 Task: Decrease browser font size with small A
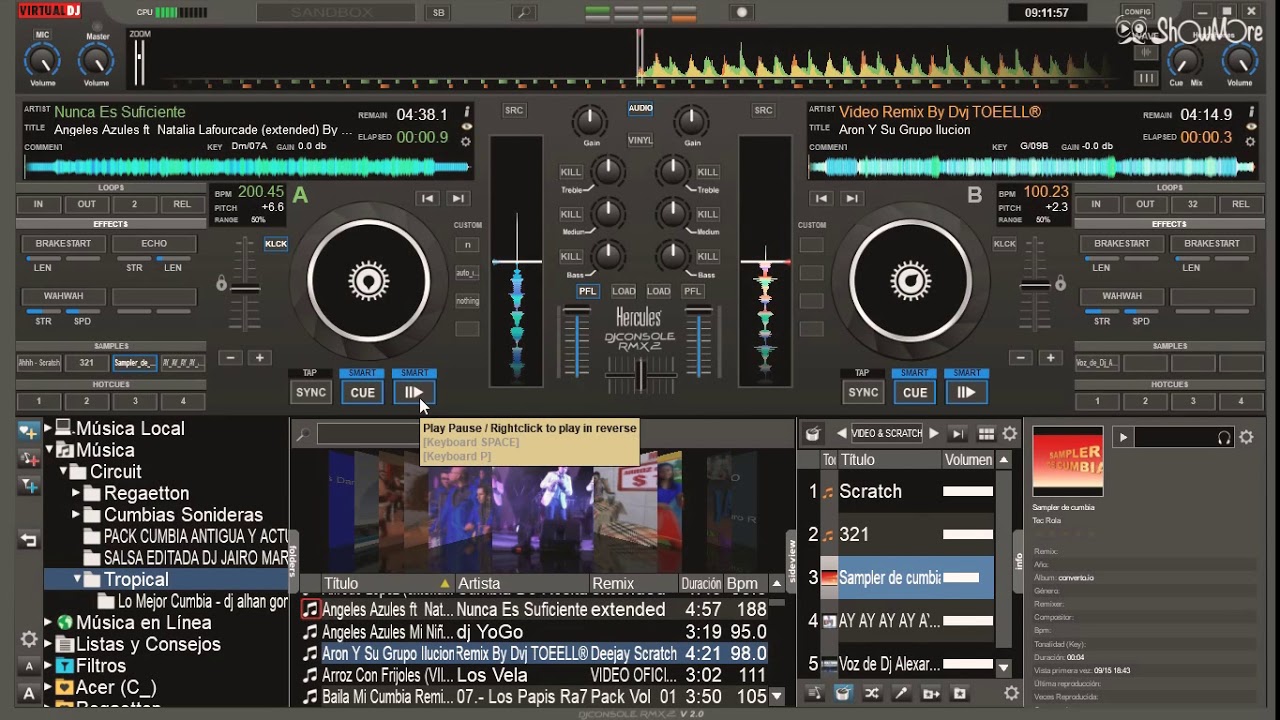pos(29,666)
